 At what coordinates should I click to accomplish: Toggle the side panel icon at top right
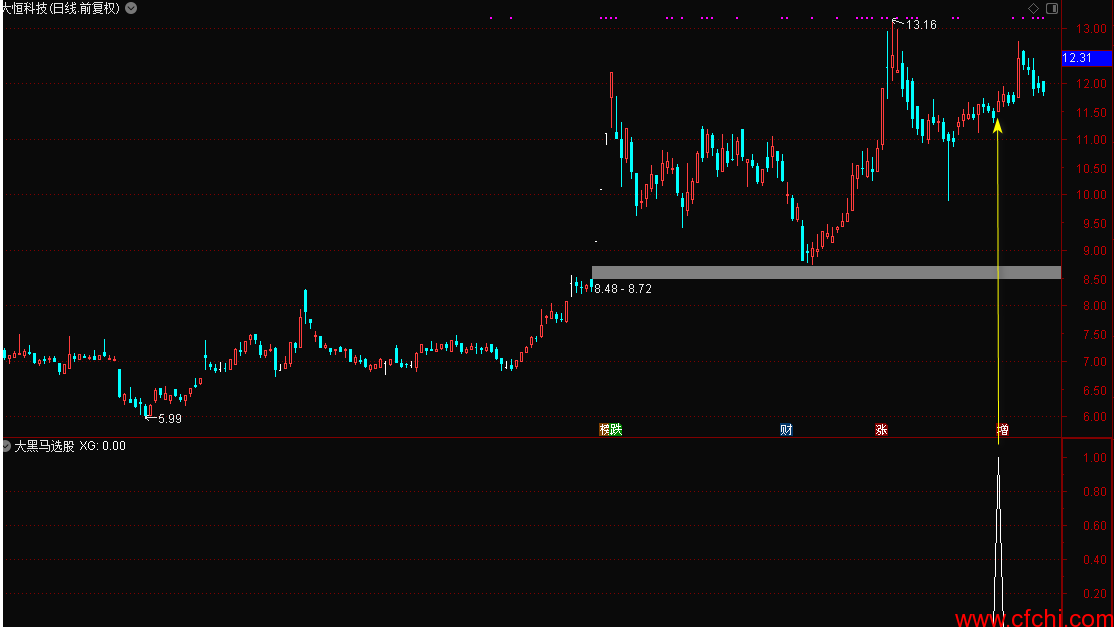point(1052,9)
